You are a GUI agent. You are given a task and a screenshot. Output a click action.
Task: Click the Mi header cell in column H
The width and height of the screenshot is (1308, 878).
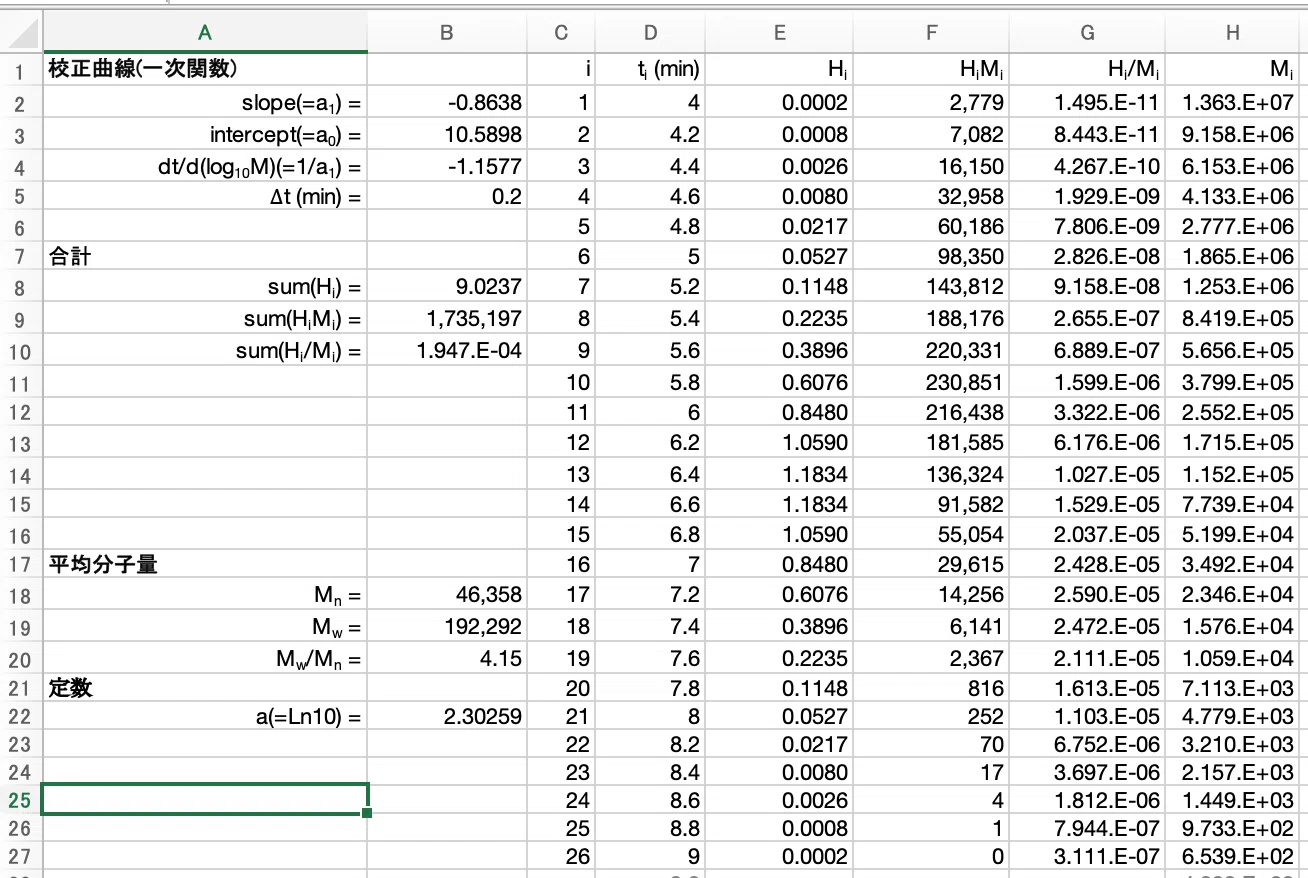tap(1233, 69)
